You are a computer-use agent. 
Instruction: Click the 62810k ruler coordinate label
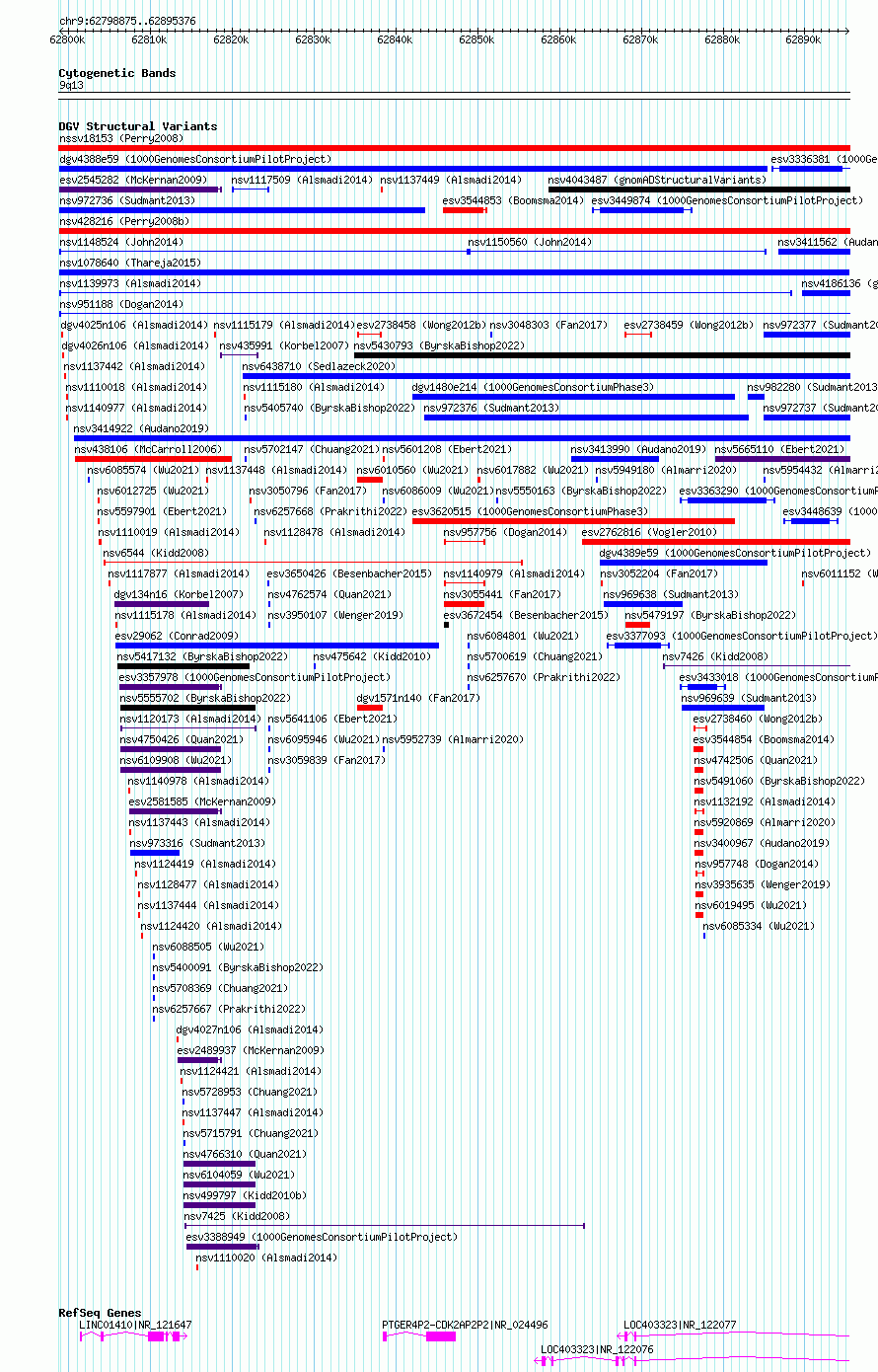[x=148, y=39]
